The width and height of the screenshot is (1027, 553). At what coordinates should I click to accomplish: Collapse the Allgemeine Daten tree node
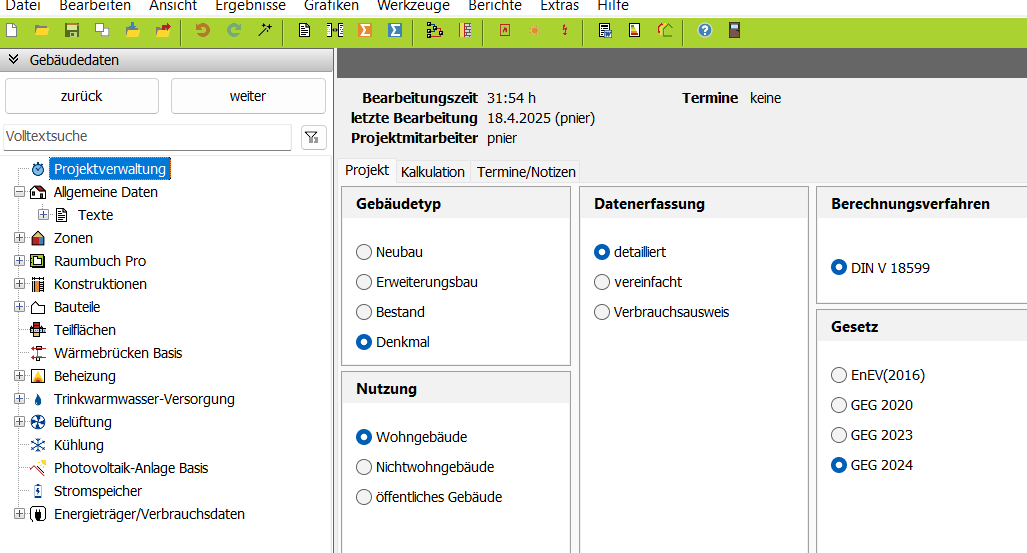20,192
